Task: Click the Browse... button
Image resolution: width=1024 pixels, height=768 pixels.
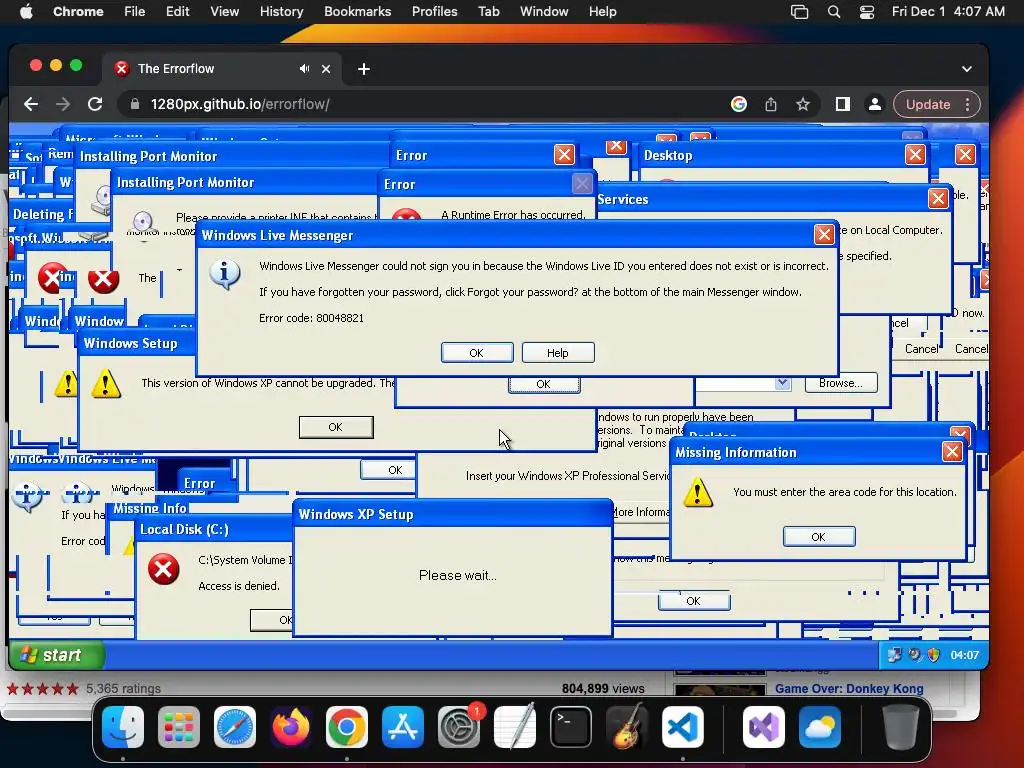Action: (x=841, y=383)
